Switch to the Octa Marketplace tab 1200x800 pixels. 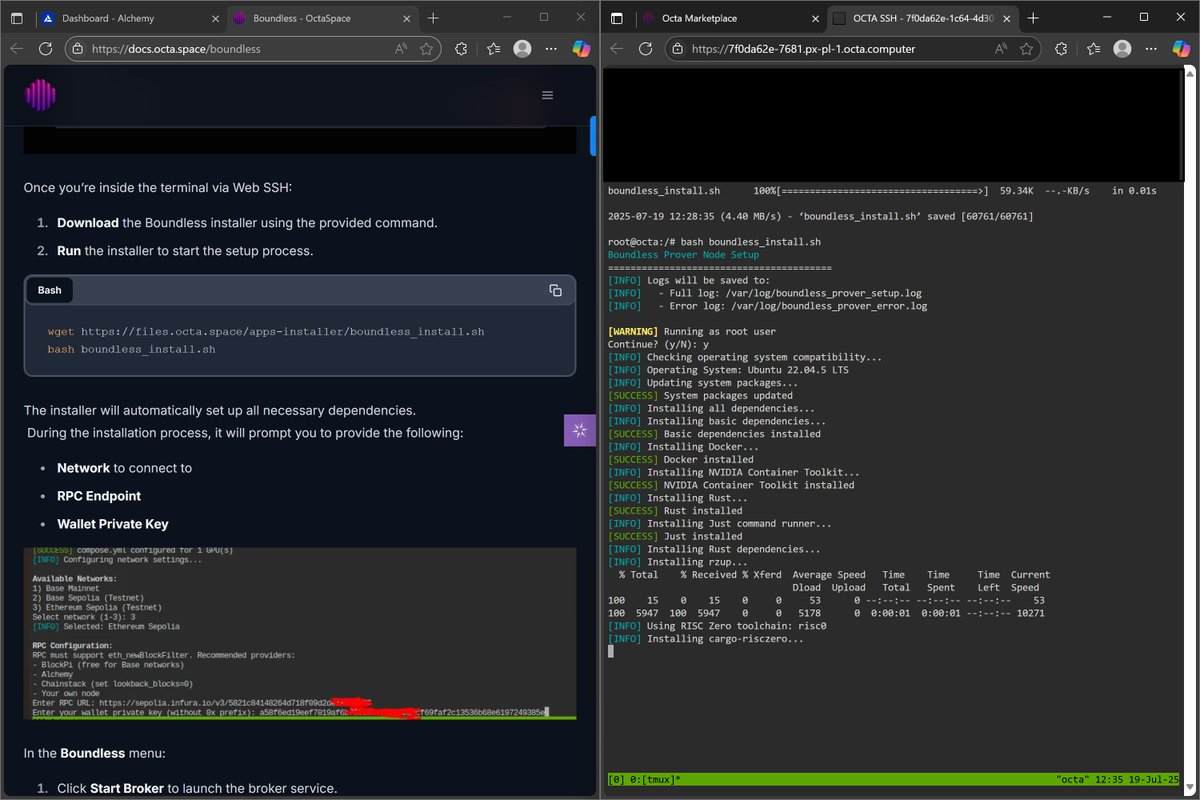(730, 18)
